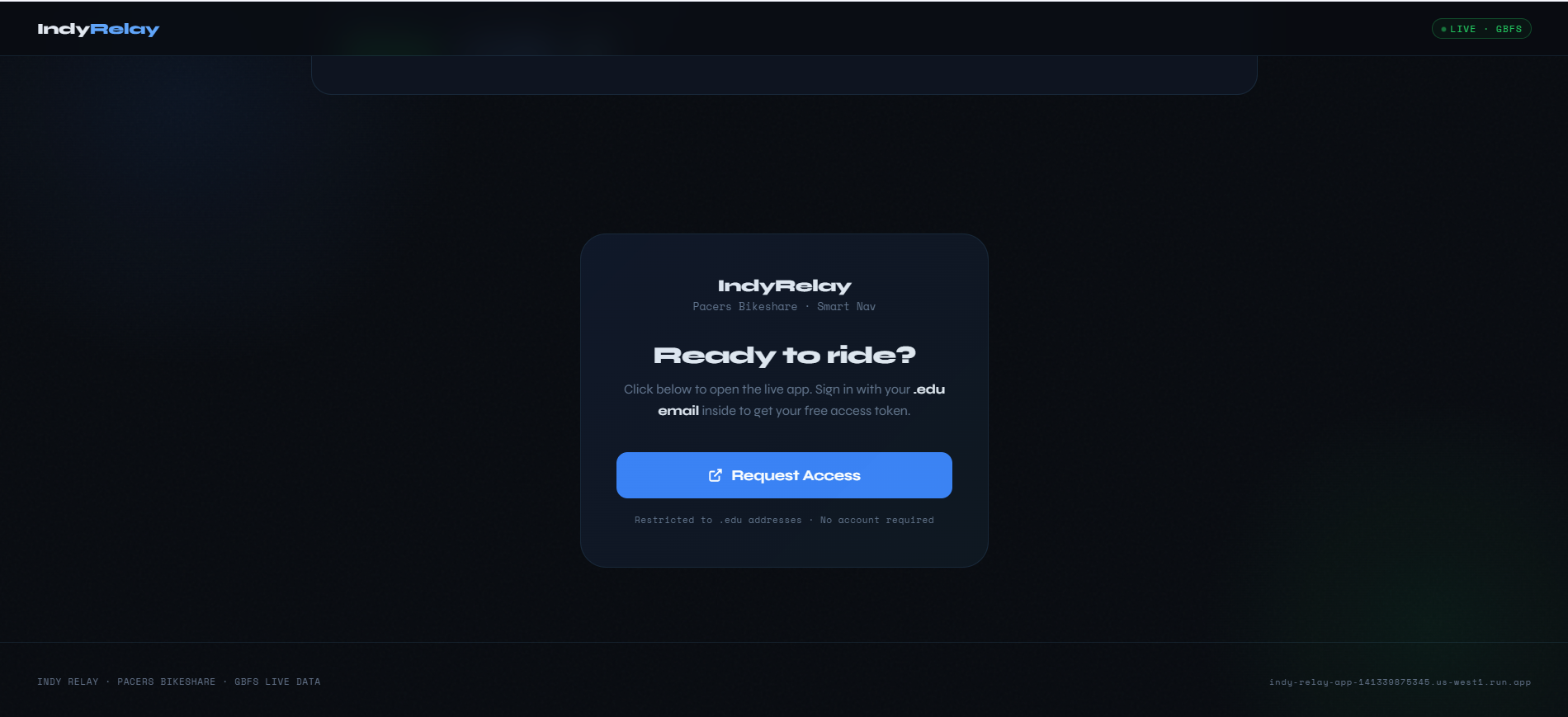Click the bold ".edu" text in the description
The image size is (1568, 717).
928,389
